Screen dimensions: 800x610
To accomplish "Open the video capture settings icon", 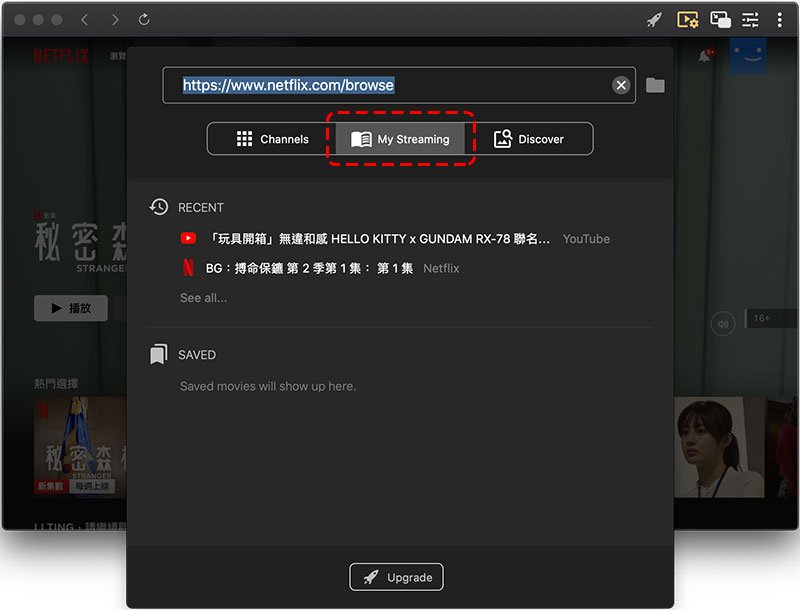I will [x=688, y=19].
